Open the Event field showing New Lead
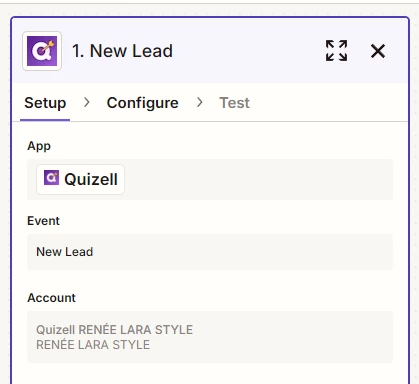419x384 pixels. (210, 252)
